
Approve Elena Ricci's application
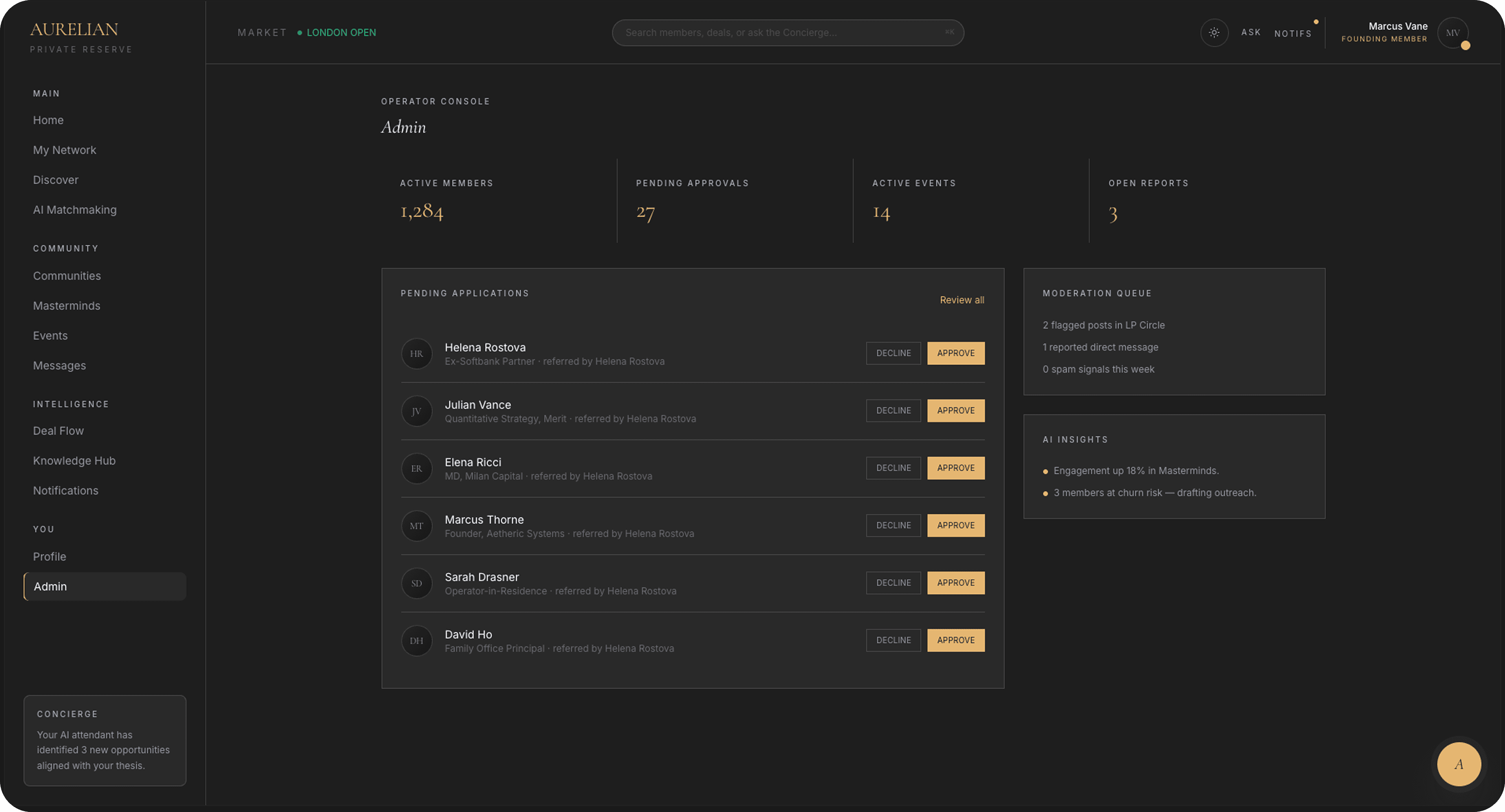click(x=956, y=468)
